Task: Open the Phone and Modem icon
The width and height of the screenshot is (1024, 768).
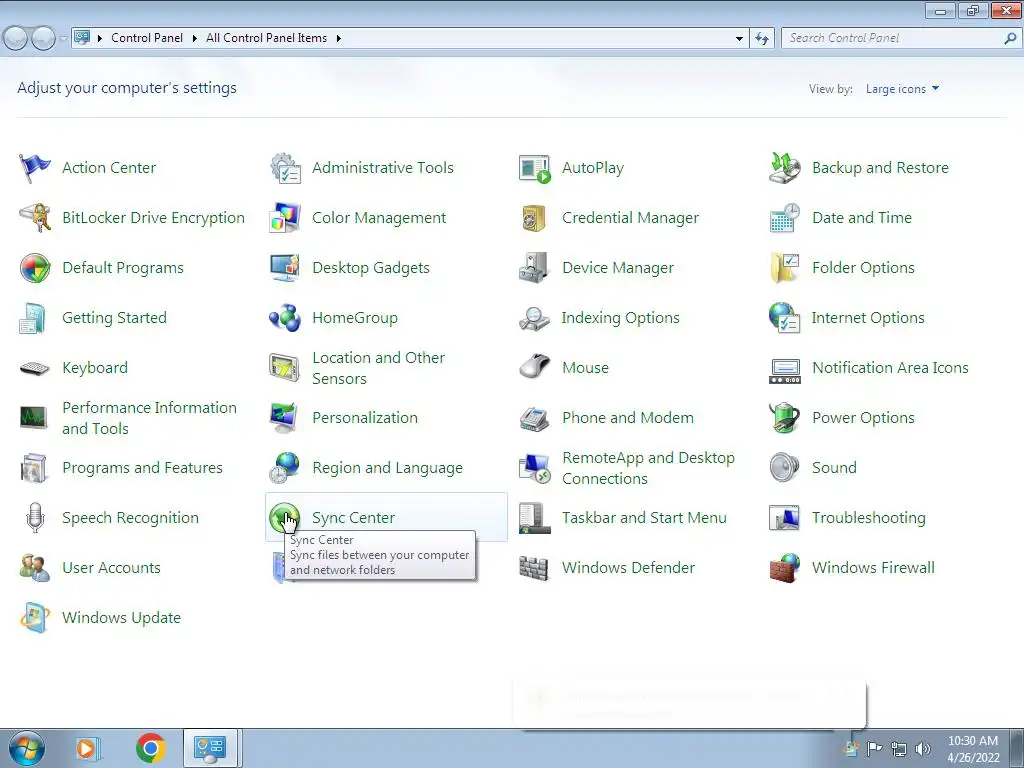Action: tap(535, 418)
